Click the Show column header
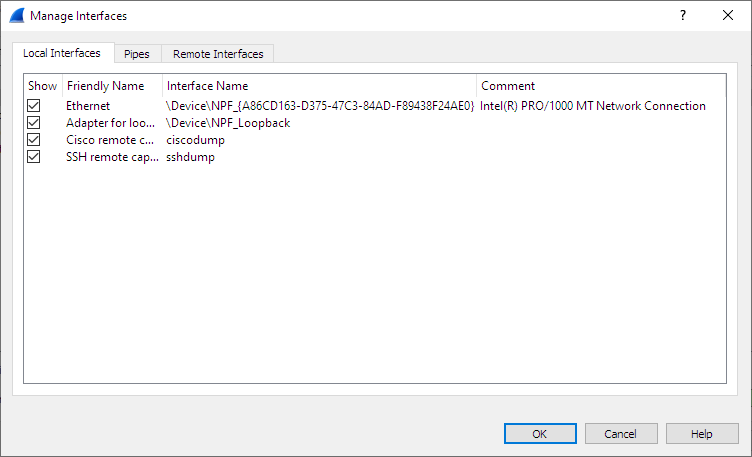This screenshot has height=457, width=752. point(43,86)
